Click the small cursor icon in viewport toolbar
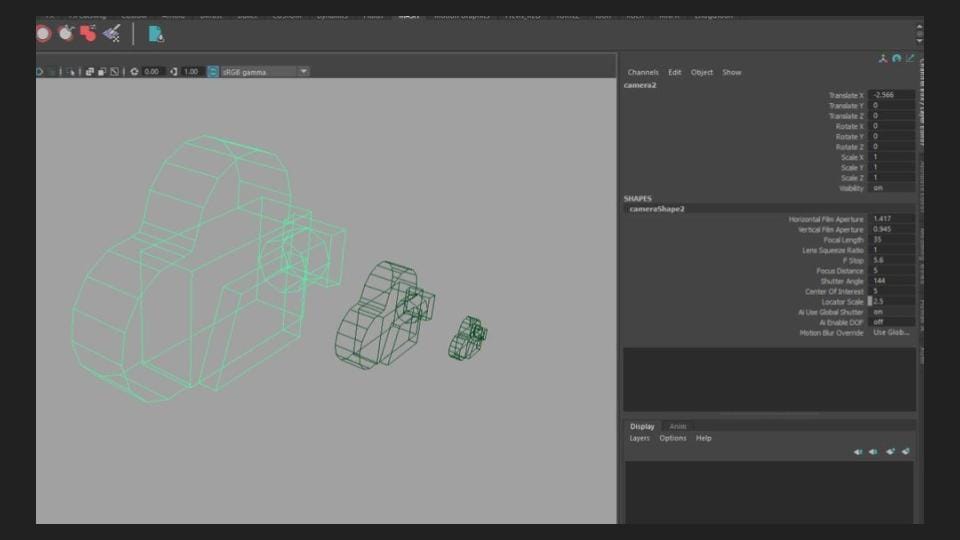Image resolution: width=960 pixels, height=540 pixels. (72, 72)
